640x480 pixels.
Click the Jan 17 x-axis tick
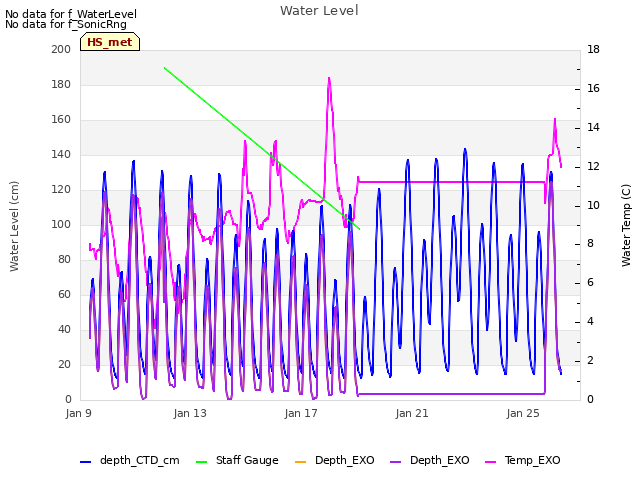pyautogui.click(x=301, y=413)
